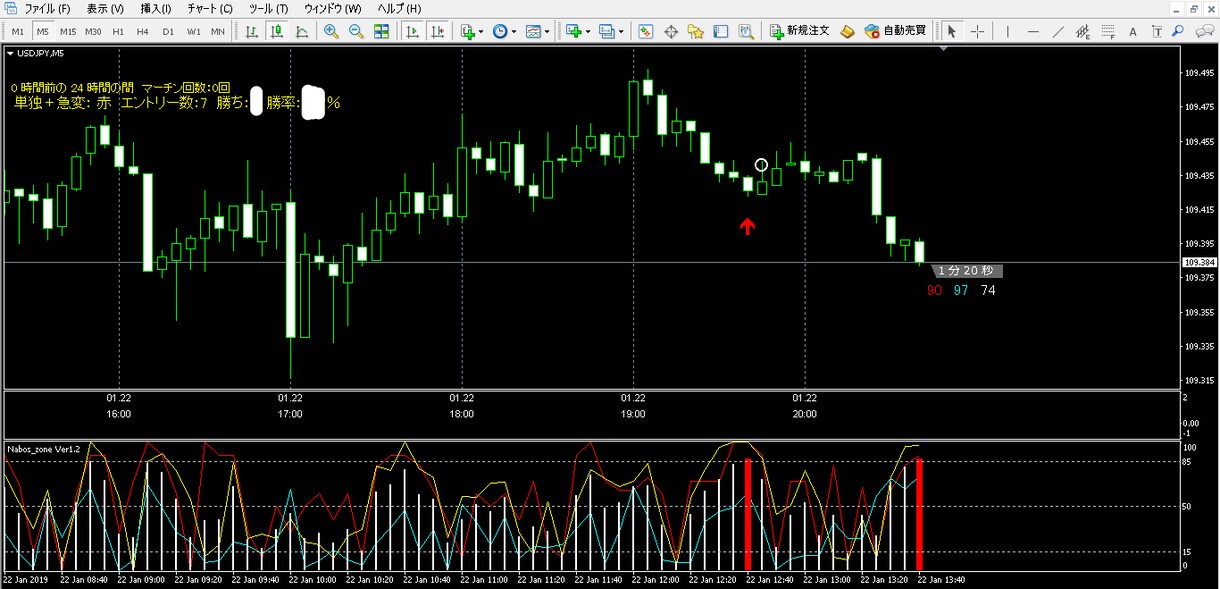
Task: Open the ツール (T) menu
Action: pos(268,8)
